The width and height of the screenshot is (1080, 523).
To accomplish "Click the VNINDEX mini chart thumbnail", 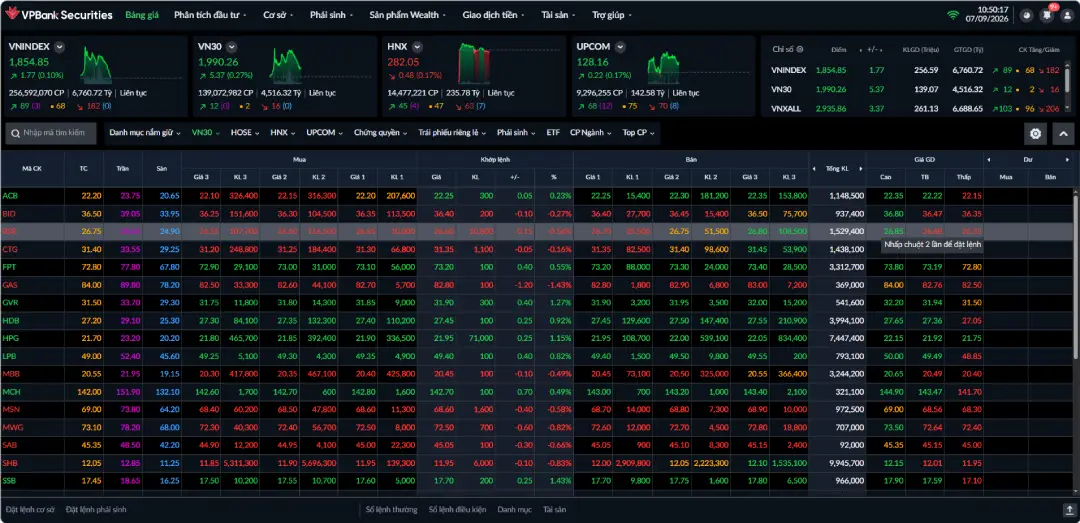I will pos(96,64).
